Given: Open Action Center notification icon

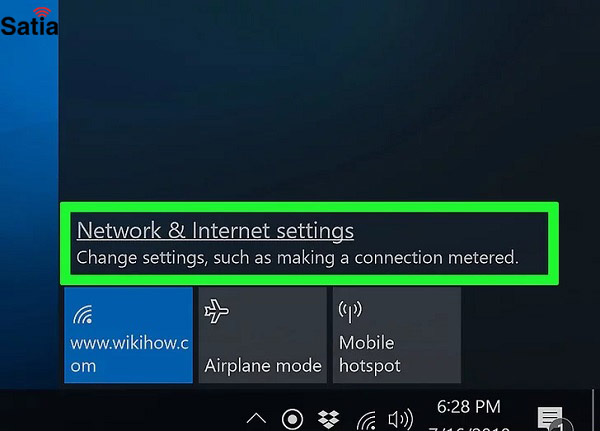Looking at the screenshot, I should [550, 418].
